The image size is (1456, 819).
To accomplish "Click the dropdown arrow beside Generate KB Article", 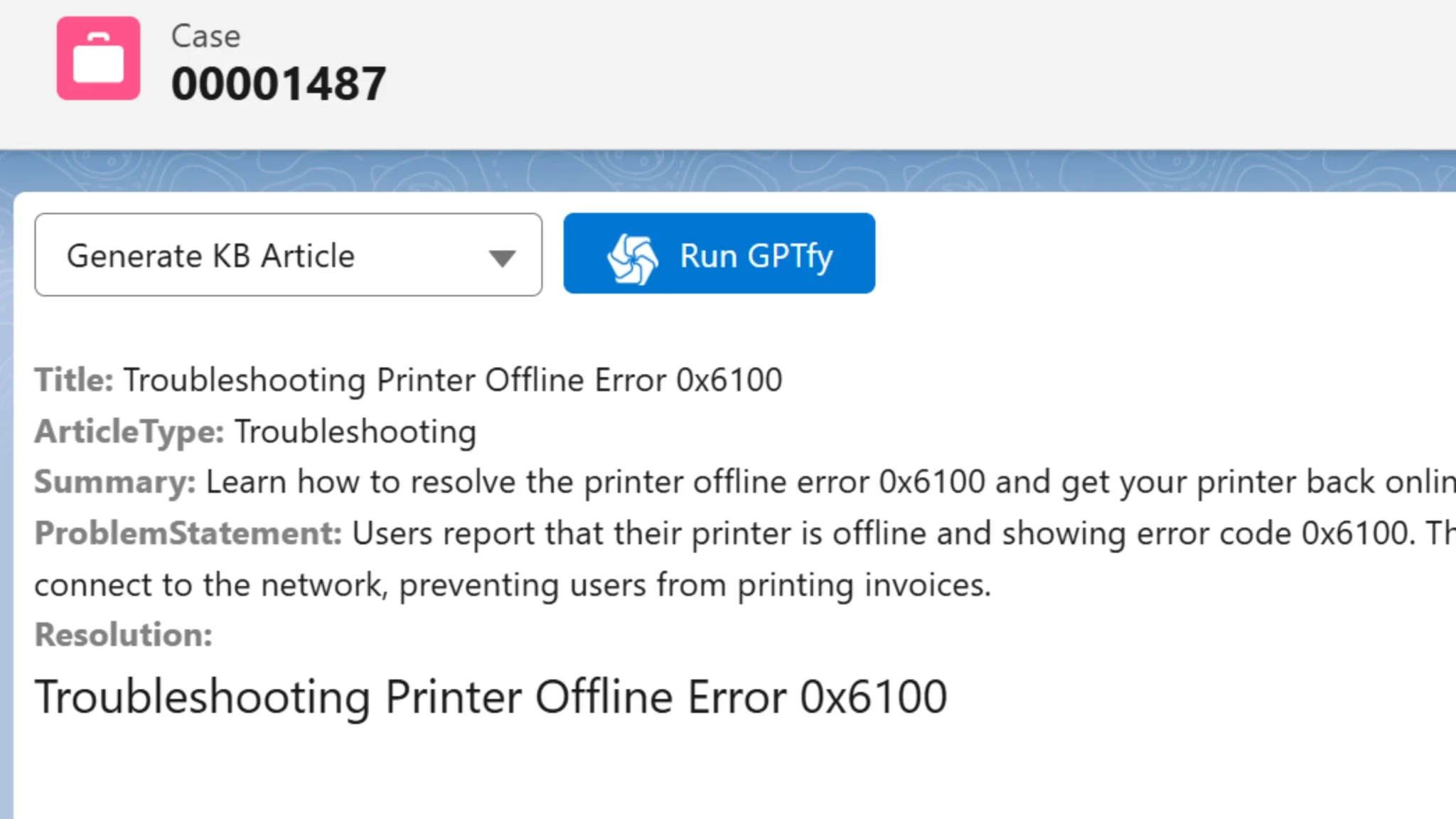I will point(502,257).
